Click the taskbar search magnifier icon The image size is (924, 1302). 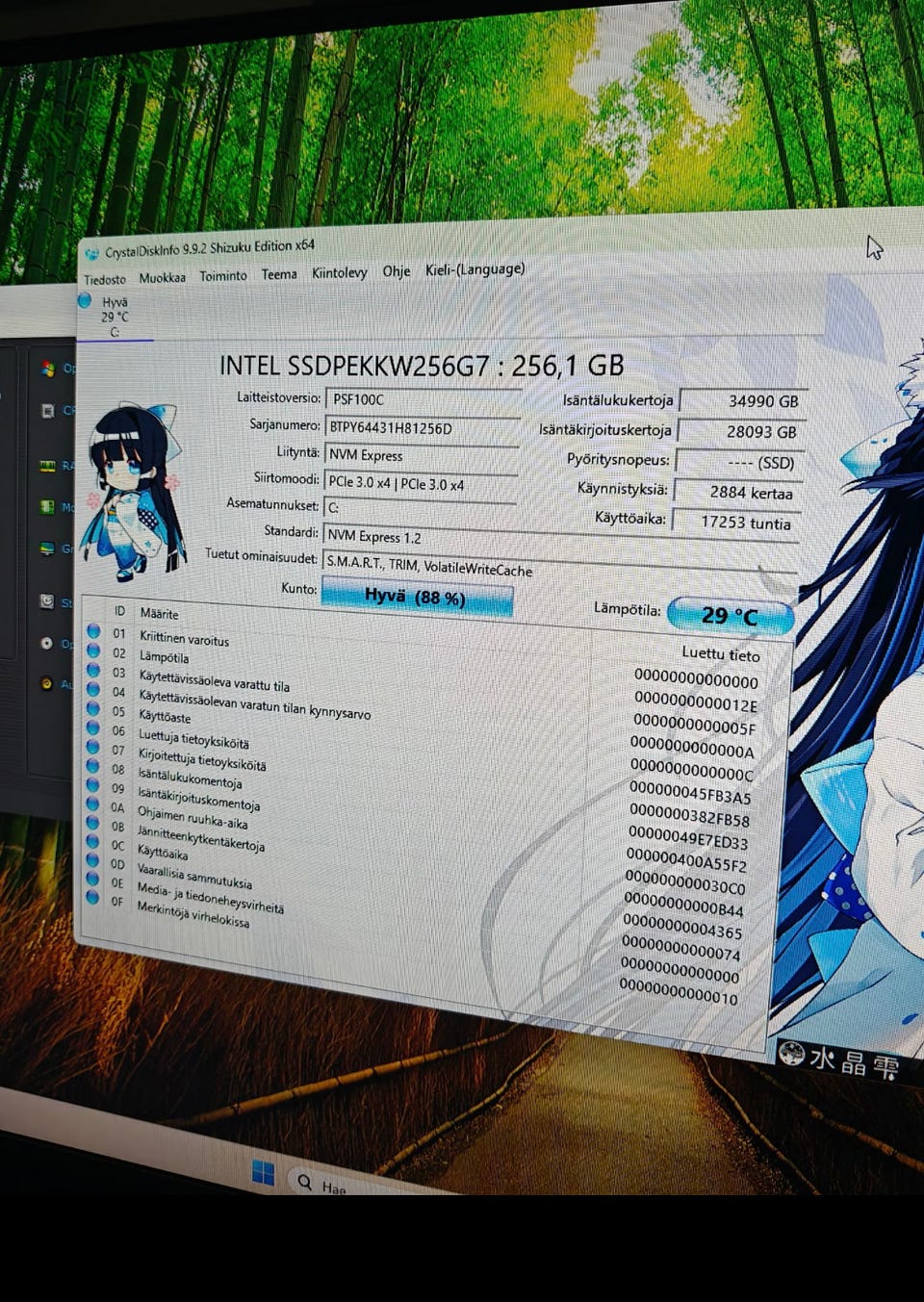[x=305, y=1182]
